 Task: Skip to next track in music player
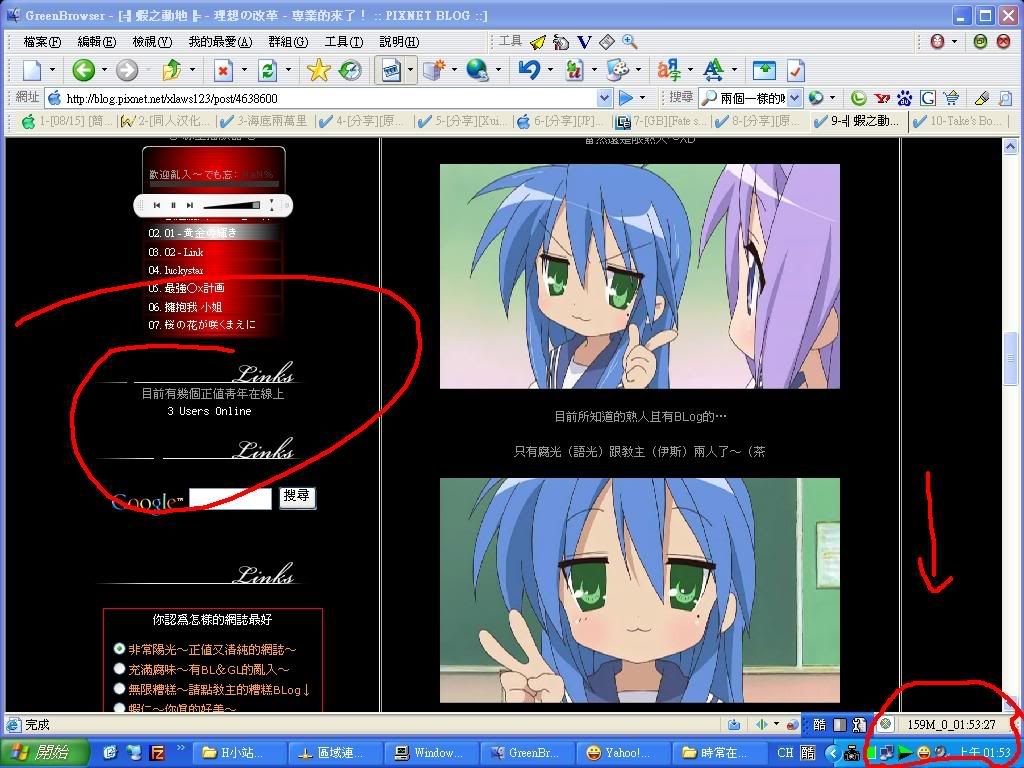click(x=189, y=205)
